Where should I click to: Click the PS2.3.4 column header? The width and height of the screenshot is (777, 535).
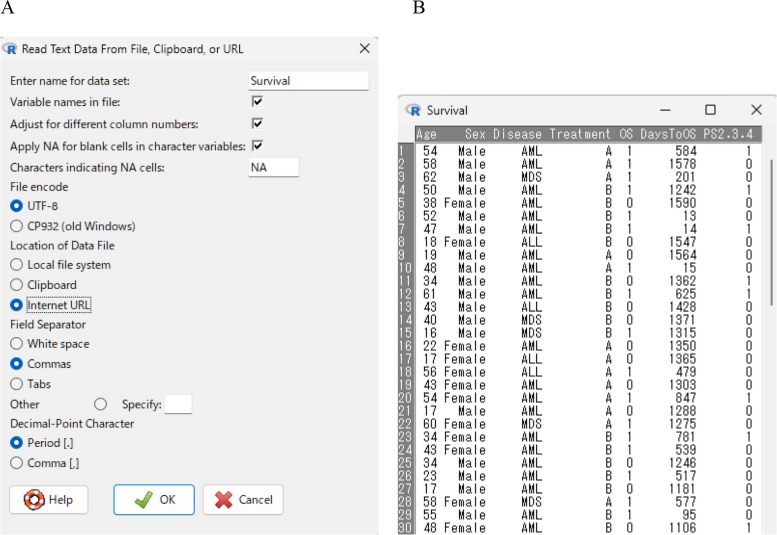(x=728, y=134)
